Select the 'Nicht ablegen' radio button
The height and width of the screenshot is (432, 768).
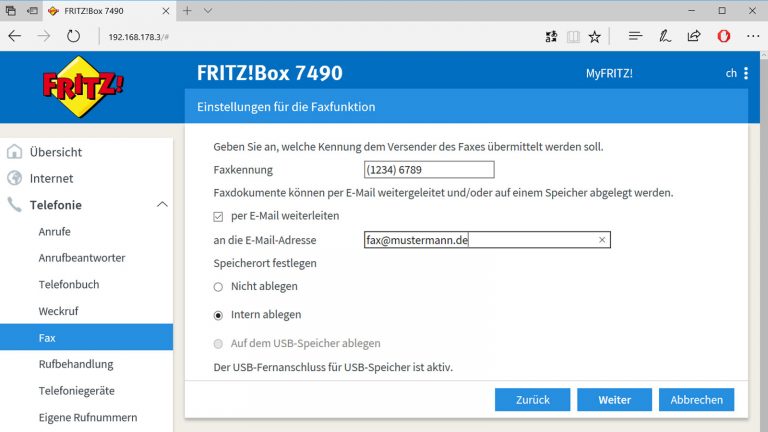click(x=219, y=287)
